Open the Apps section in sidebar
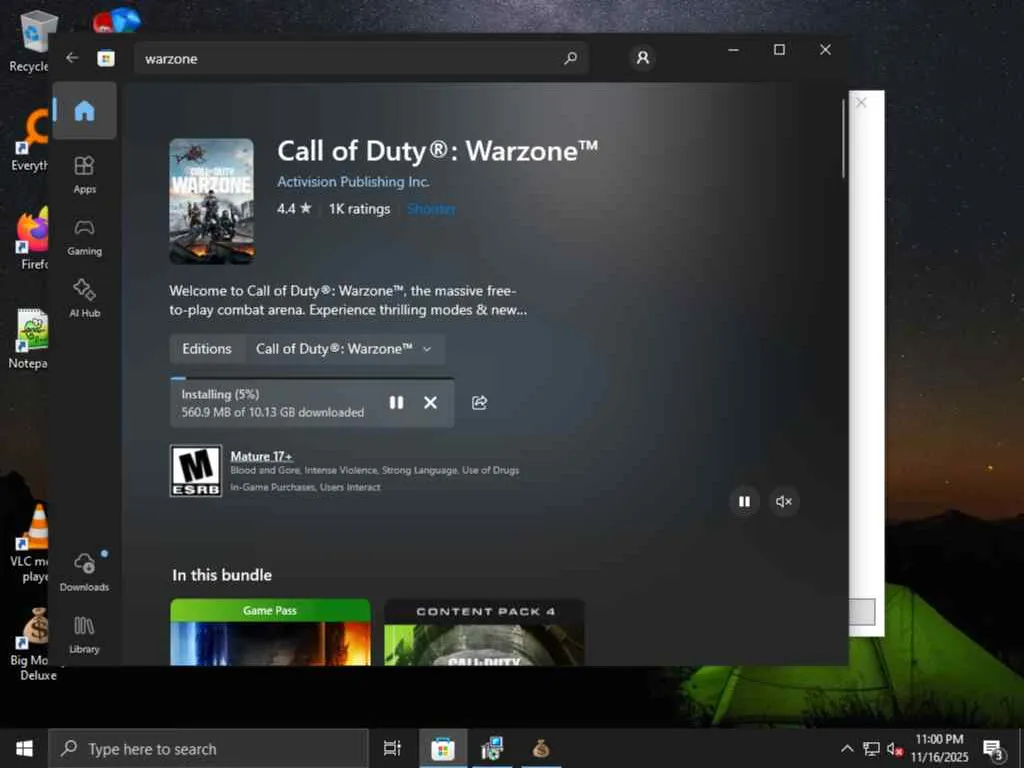The width and height of the screenshot is (1024, 768). pos(84,174)
